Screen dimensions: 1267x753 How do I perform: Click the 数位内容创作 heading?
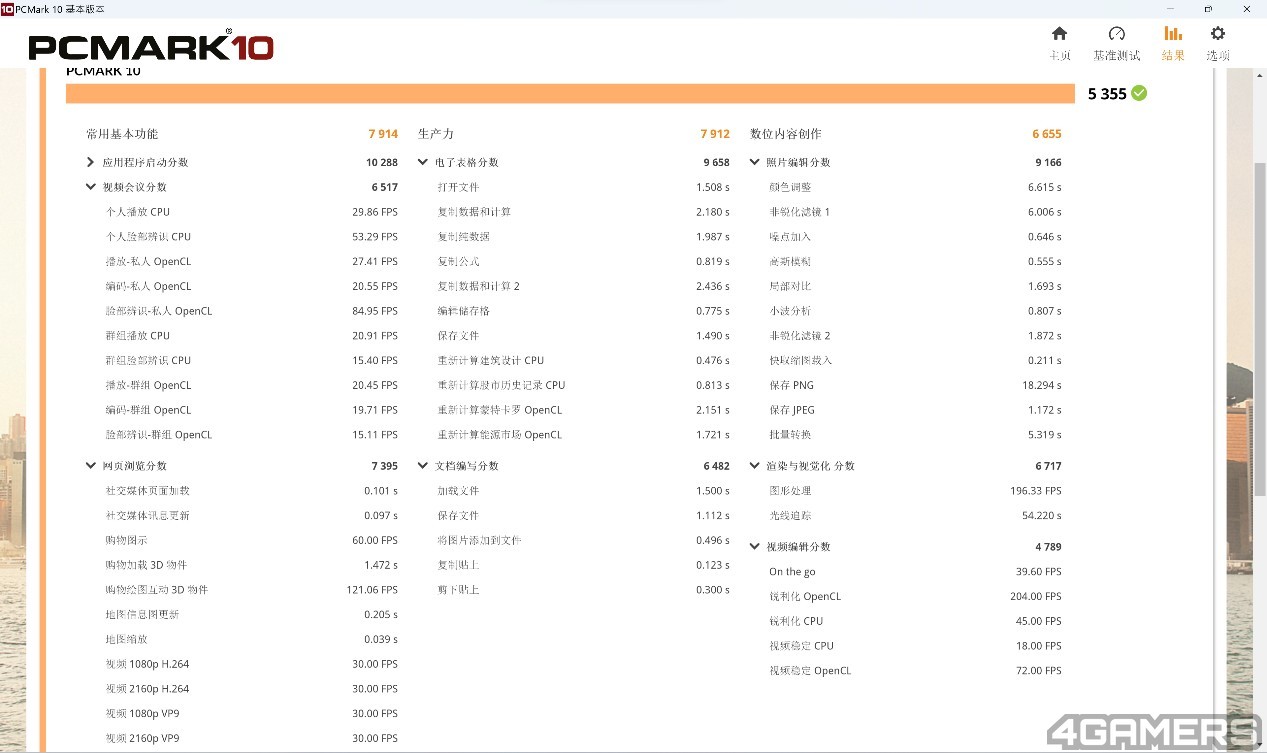click(x=786, y=134)
